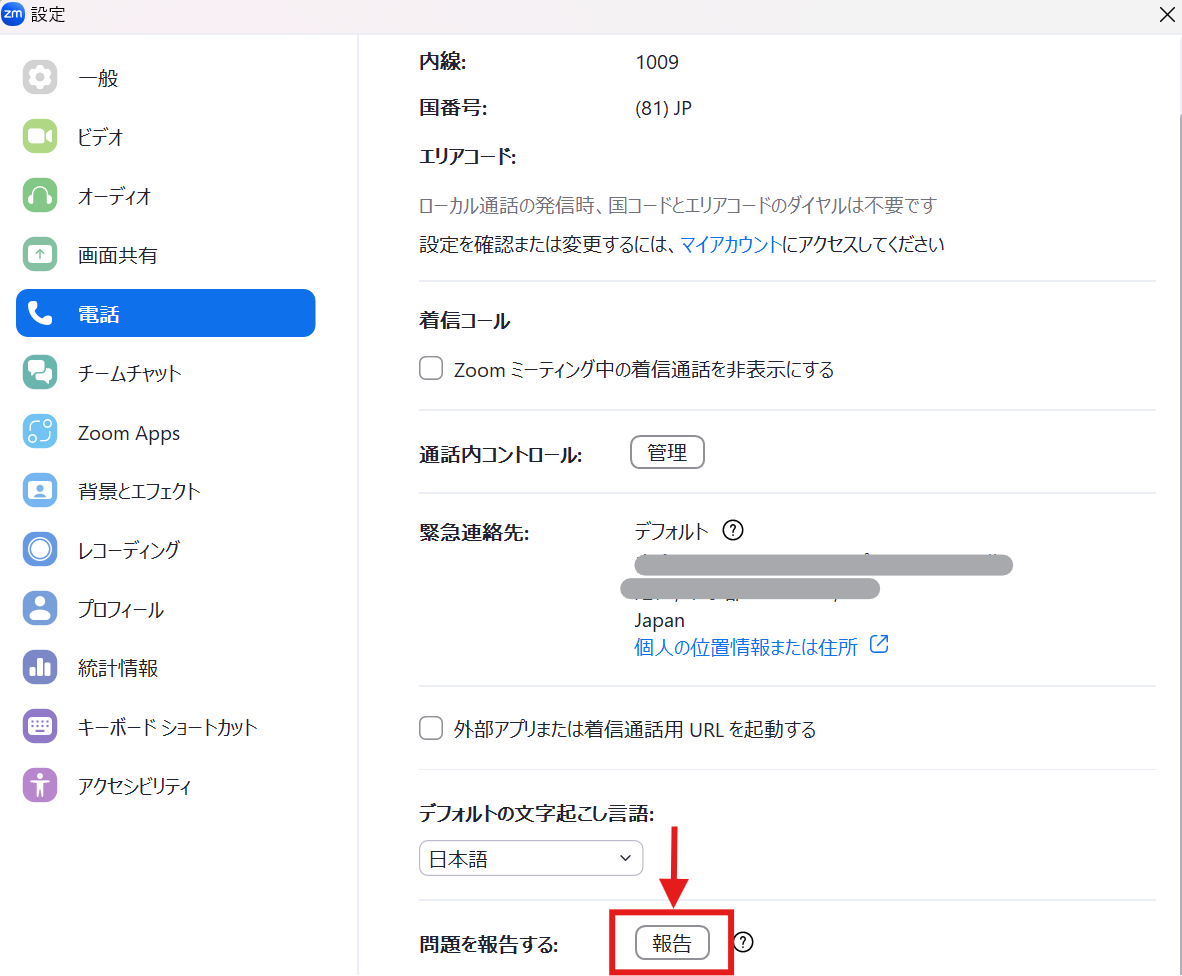Click the extension value 1009
The width and height of the screenshot is (1182, 976).
pos(657,62)
